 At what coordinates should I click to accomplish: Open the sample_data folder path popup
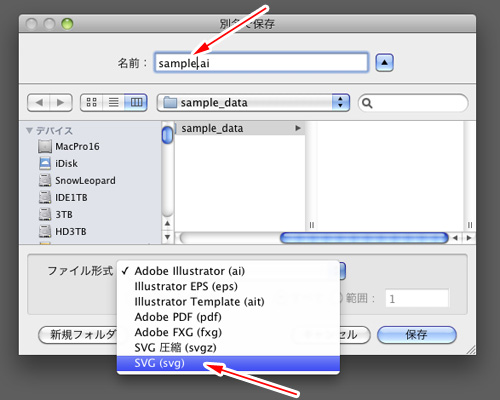coord(253,103)
